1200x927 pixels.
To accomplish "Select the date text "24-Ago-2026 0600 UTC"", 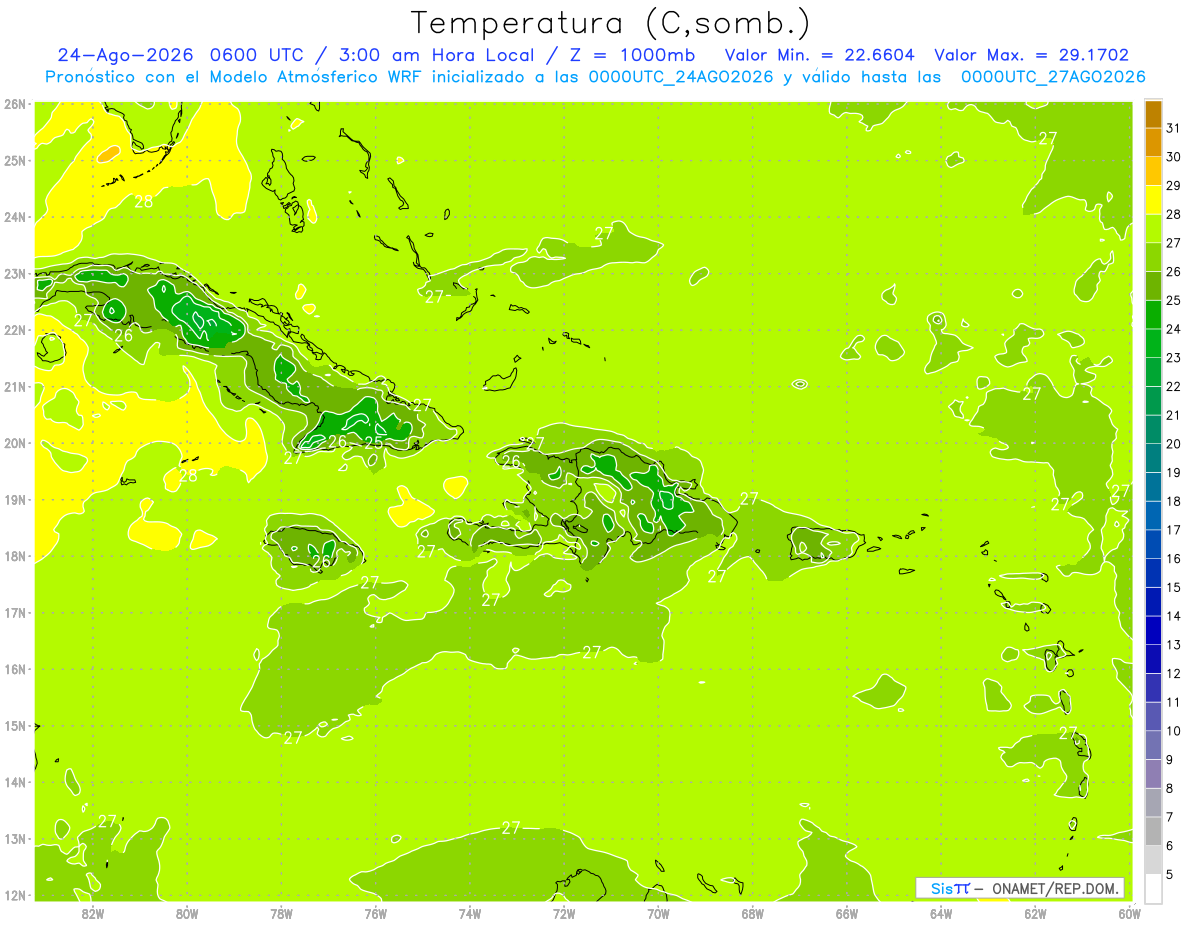I will point(180,55).
